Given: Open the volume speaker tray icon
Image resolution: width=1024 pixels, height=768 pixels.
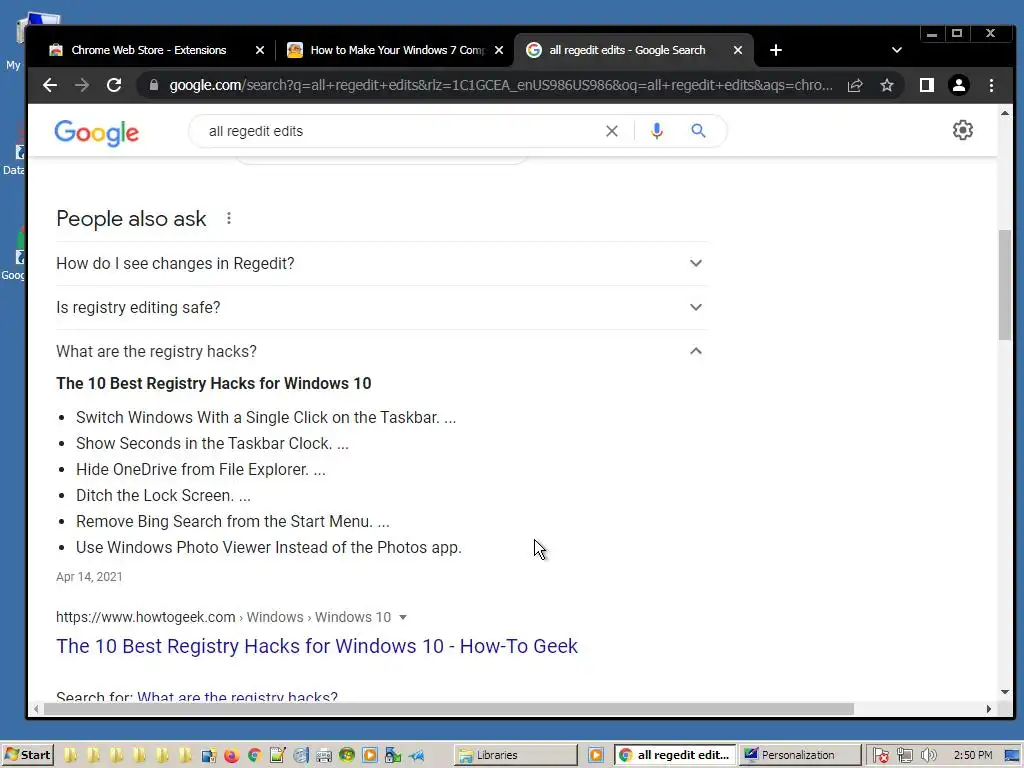Looking at the screenshot, I should point(928,756).
